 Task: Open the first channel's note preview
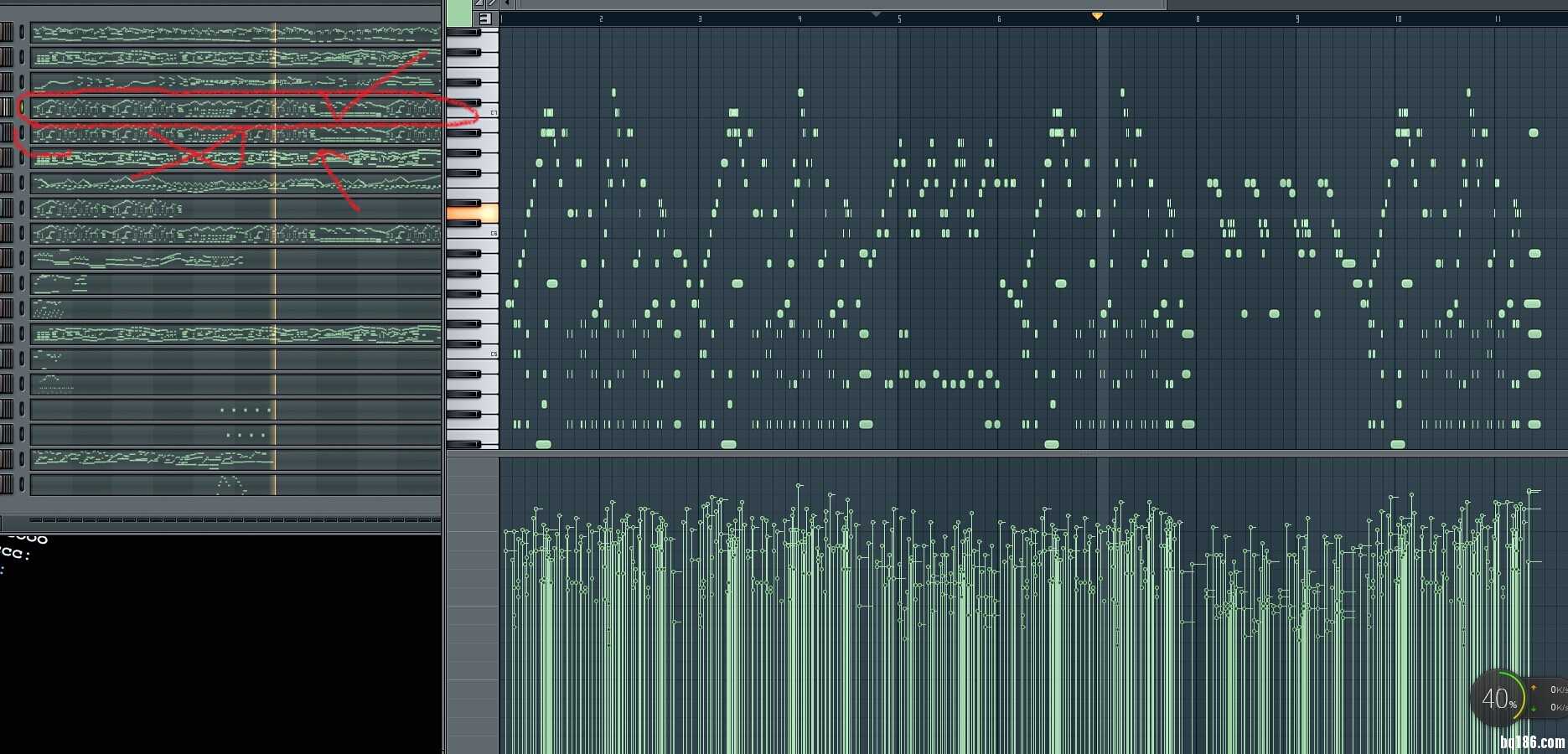(x=235, y=33)
